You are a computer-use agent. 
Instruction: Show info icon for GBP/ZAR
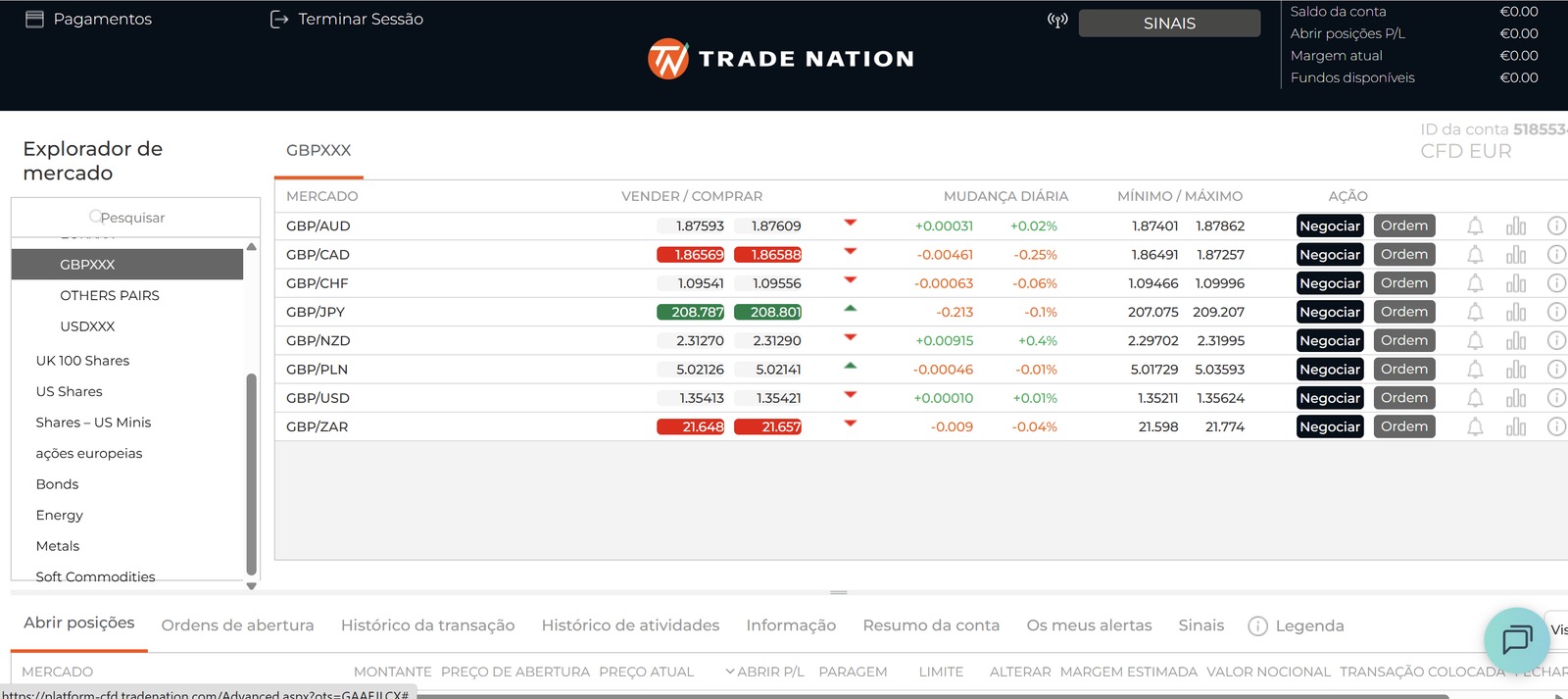[1556, 426]
